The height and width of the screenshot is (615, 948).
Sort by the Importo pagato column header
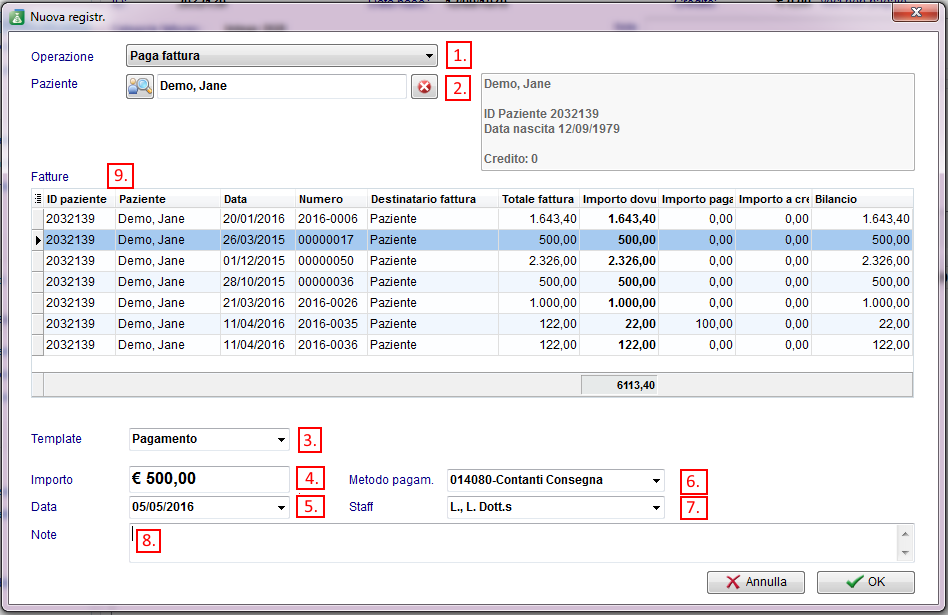697,199
